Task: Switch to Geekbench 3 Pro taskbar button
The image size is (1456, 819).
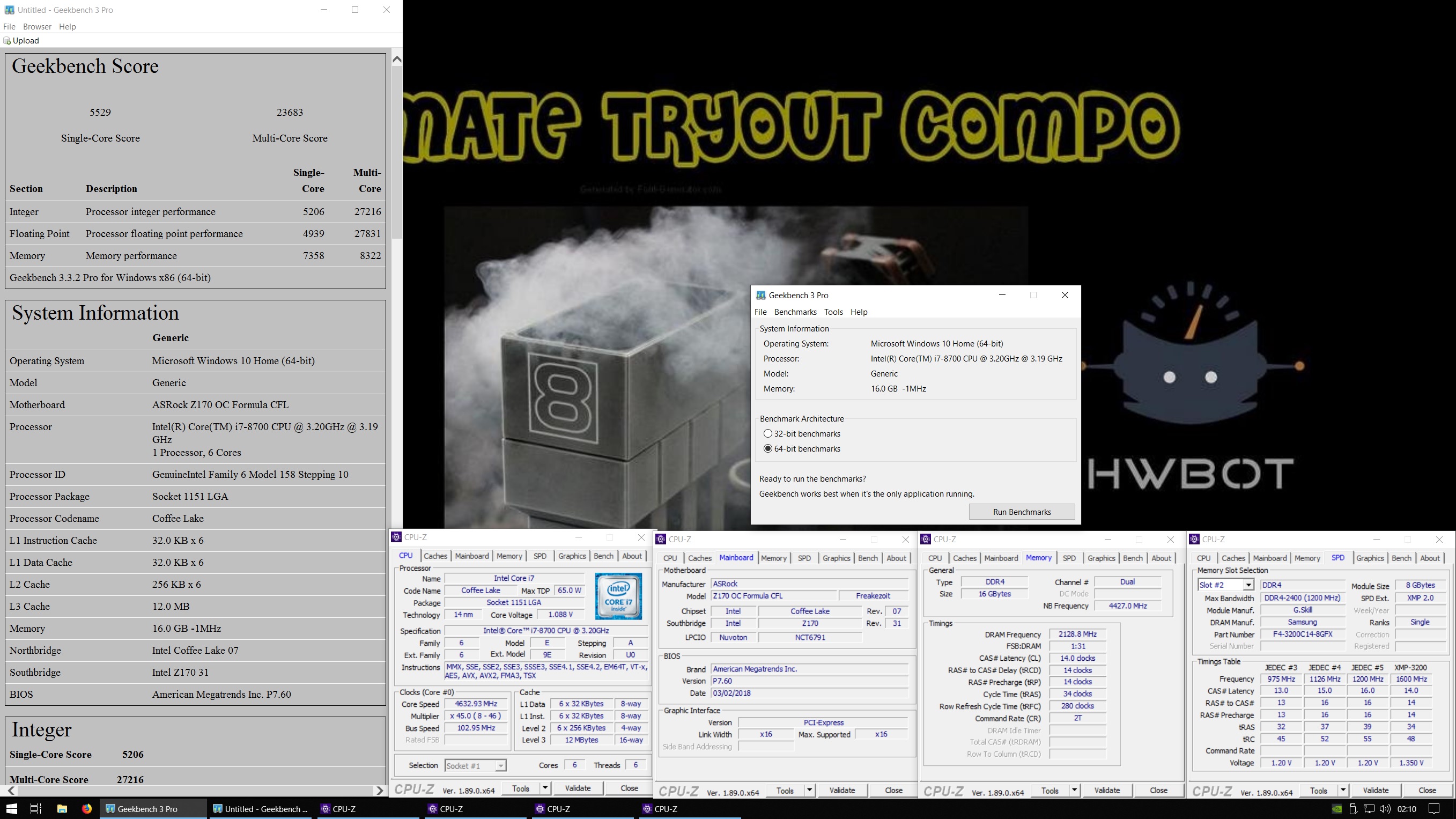Action: coord(153,809)
